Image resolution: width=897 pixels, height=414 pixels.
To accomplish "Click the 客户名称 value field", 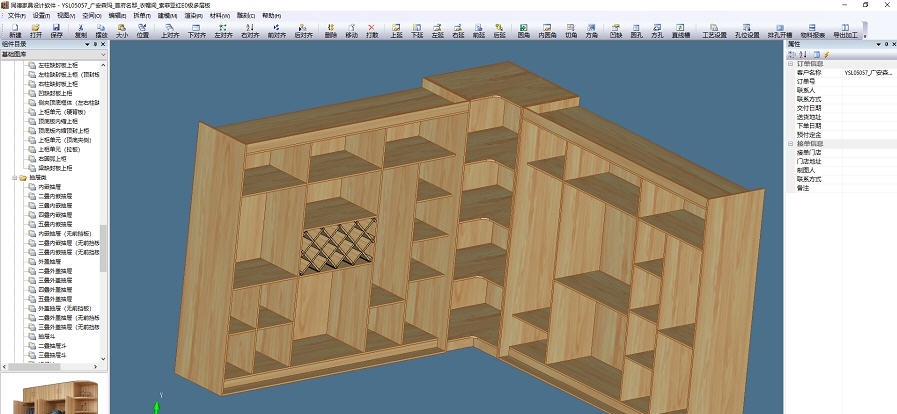I will [865, 73].
